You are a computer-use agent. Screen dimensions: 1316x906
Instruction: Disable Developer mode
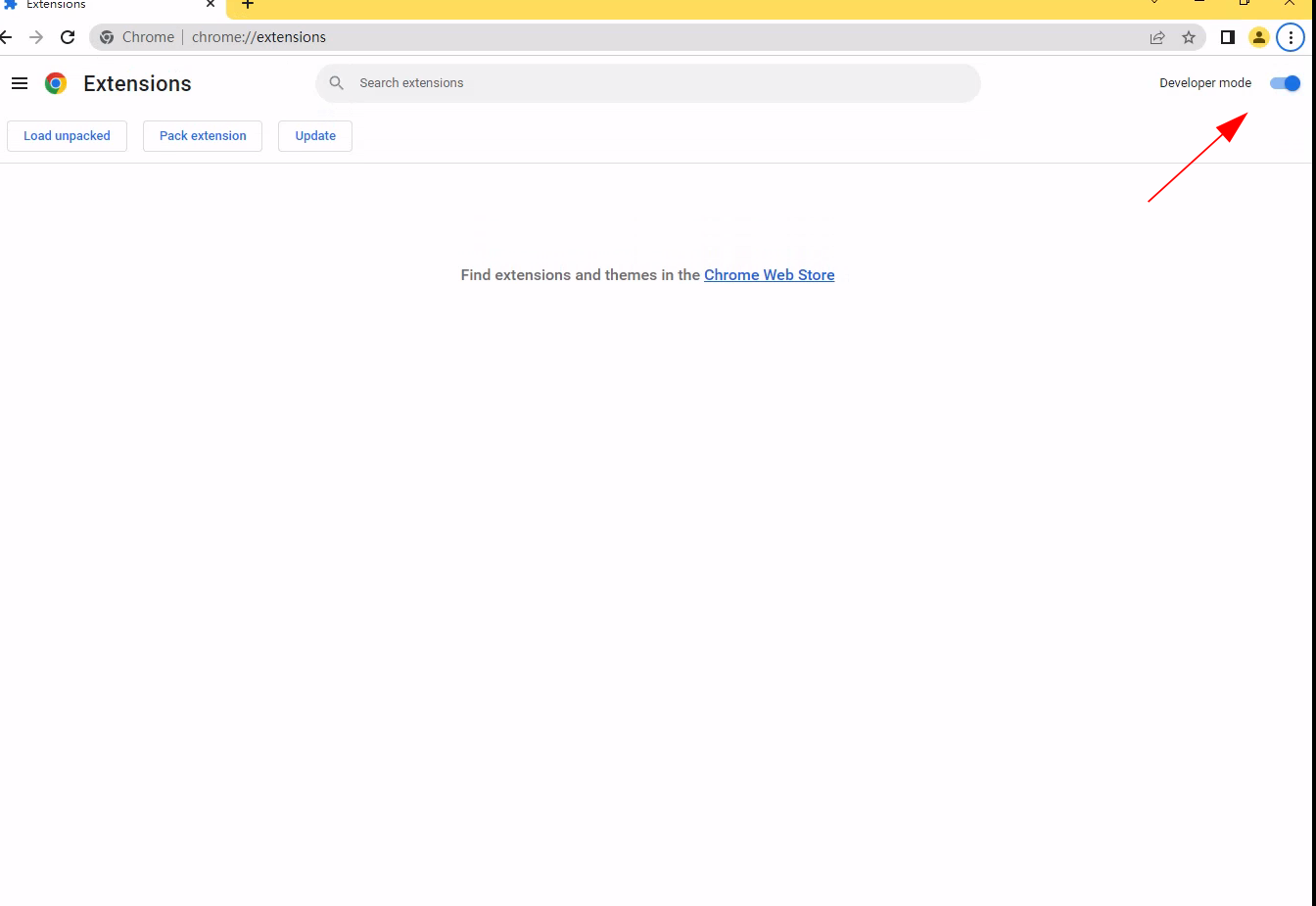[1284, 83]
